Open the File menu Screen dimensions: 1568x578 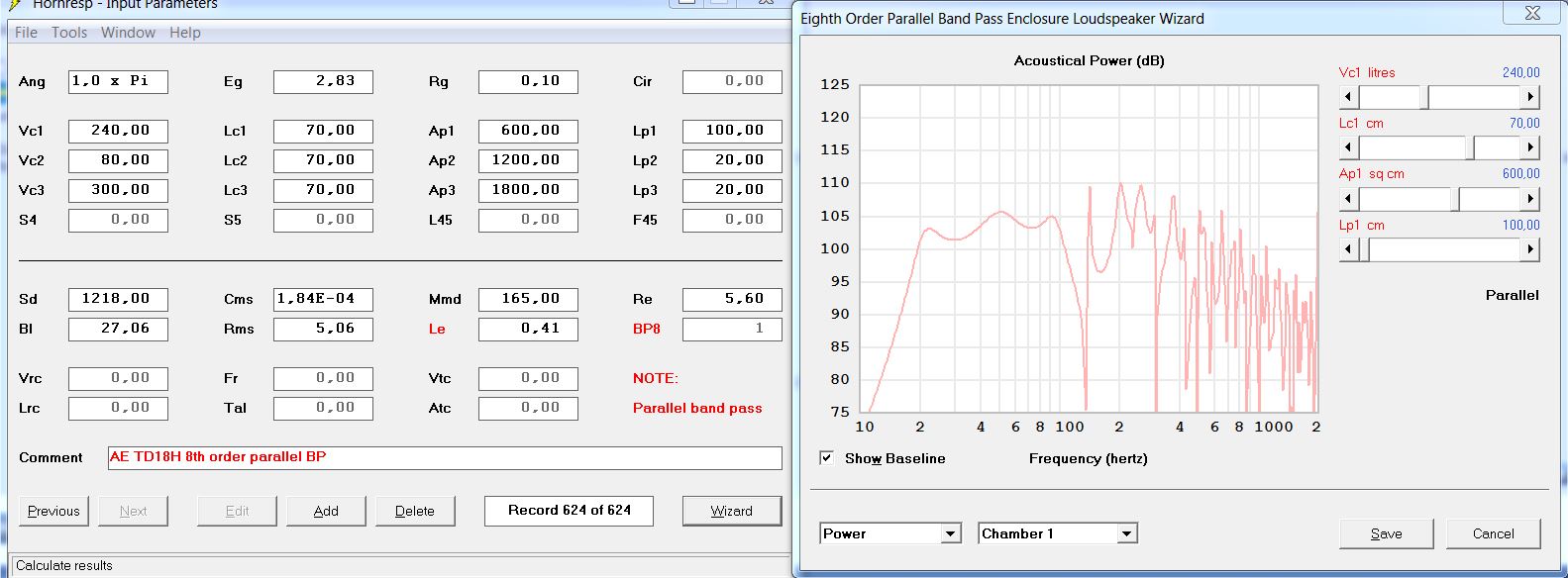tap(26, 32)
